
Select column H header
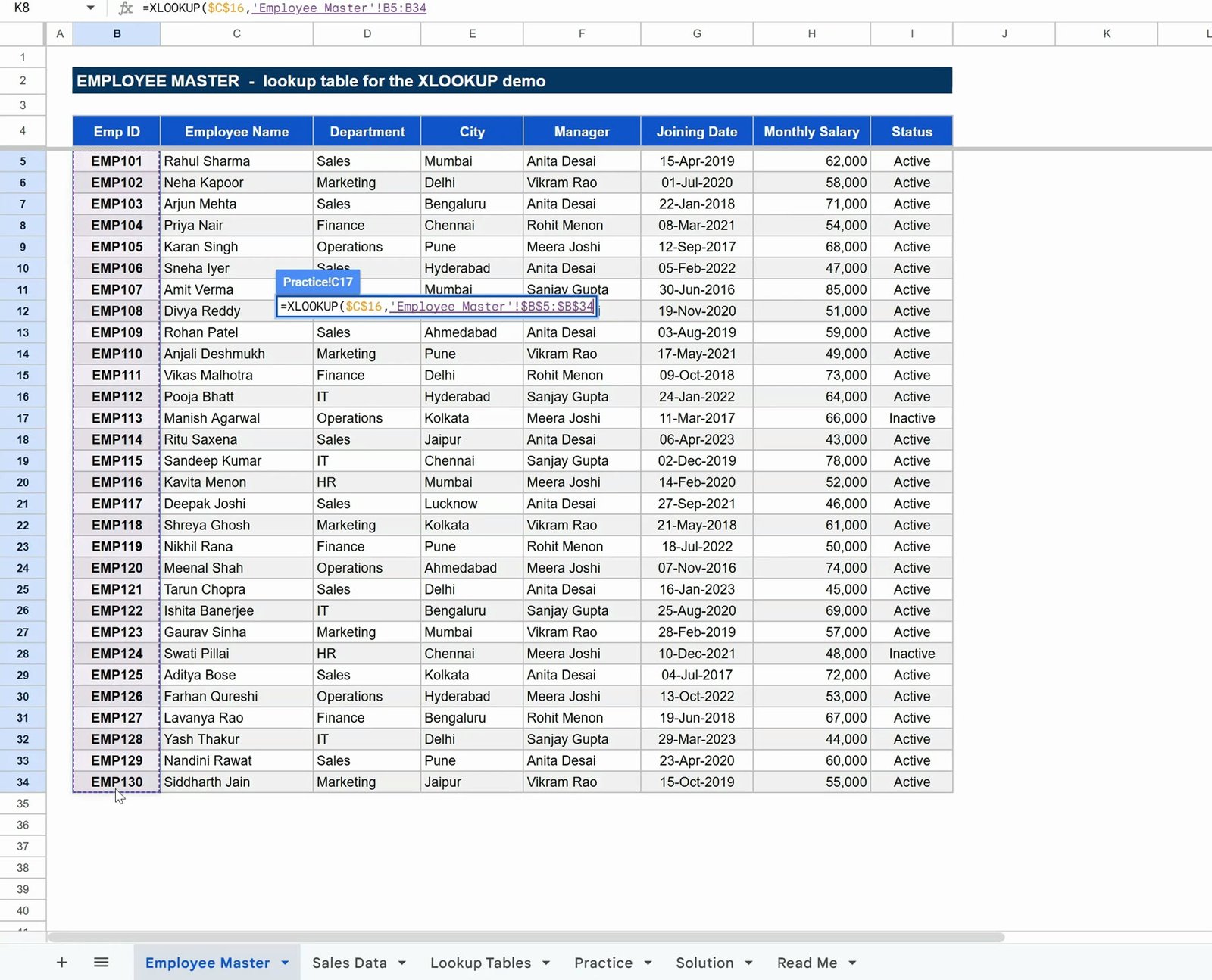(811, 33)
